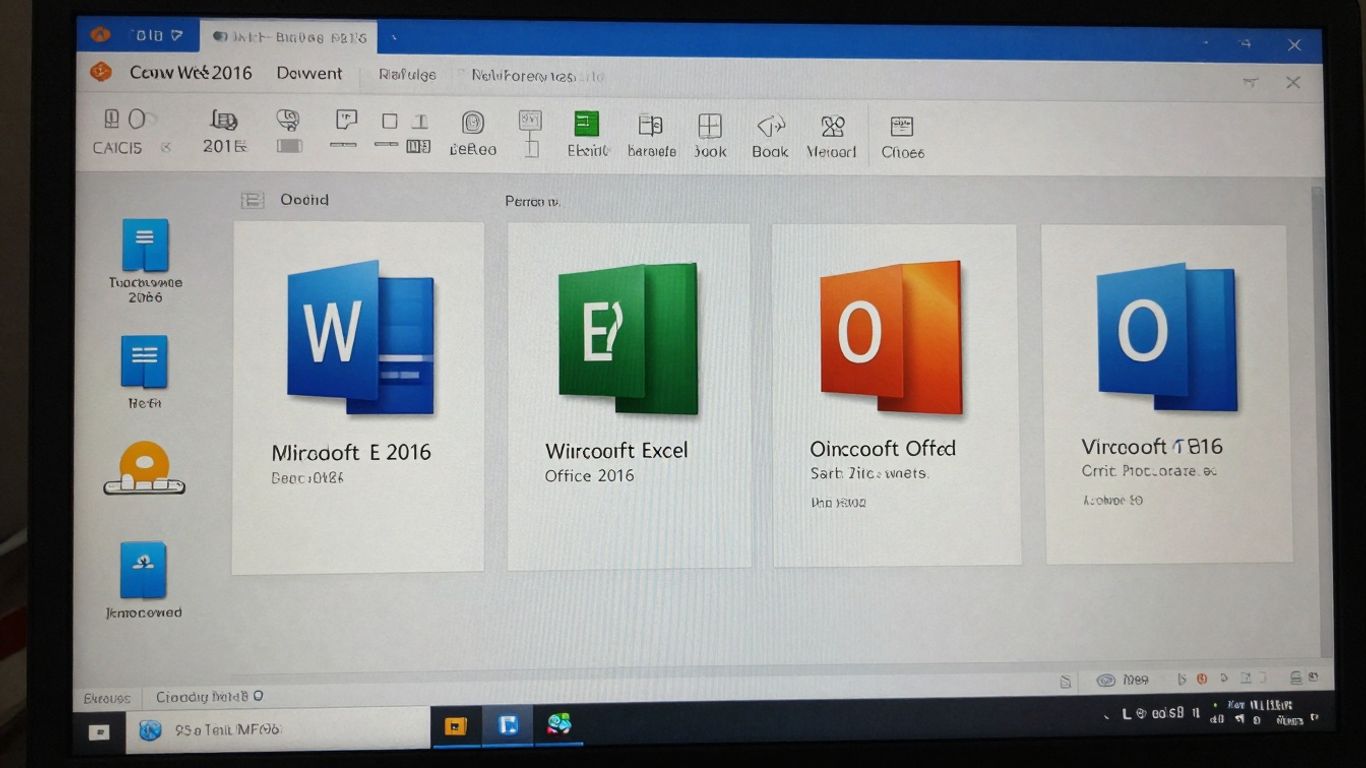This screenshot has height=768, width=1366.
Task: Click the Book arrow icon in the ribbon
Action: [769, 128]
